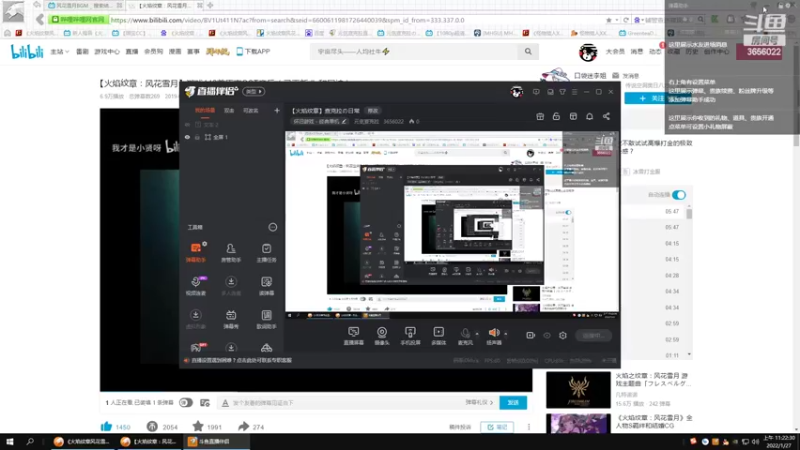Image resolution: width=800 pixels, height=450 pixels.
Task: Open the 弹幕助手 danmaku assistant tool
Action: point(195,253)
